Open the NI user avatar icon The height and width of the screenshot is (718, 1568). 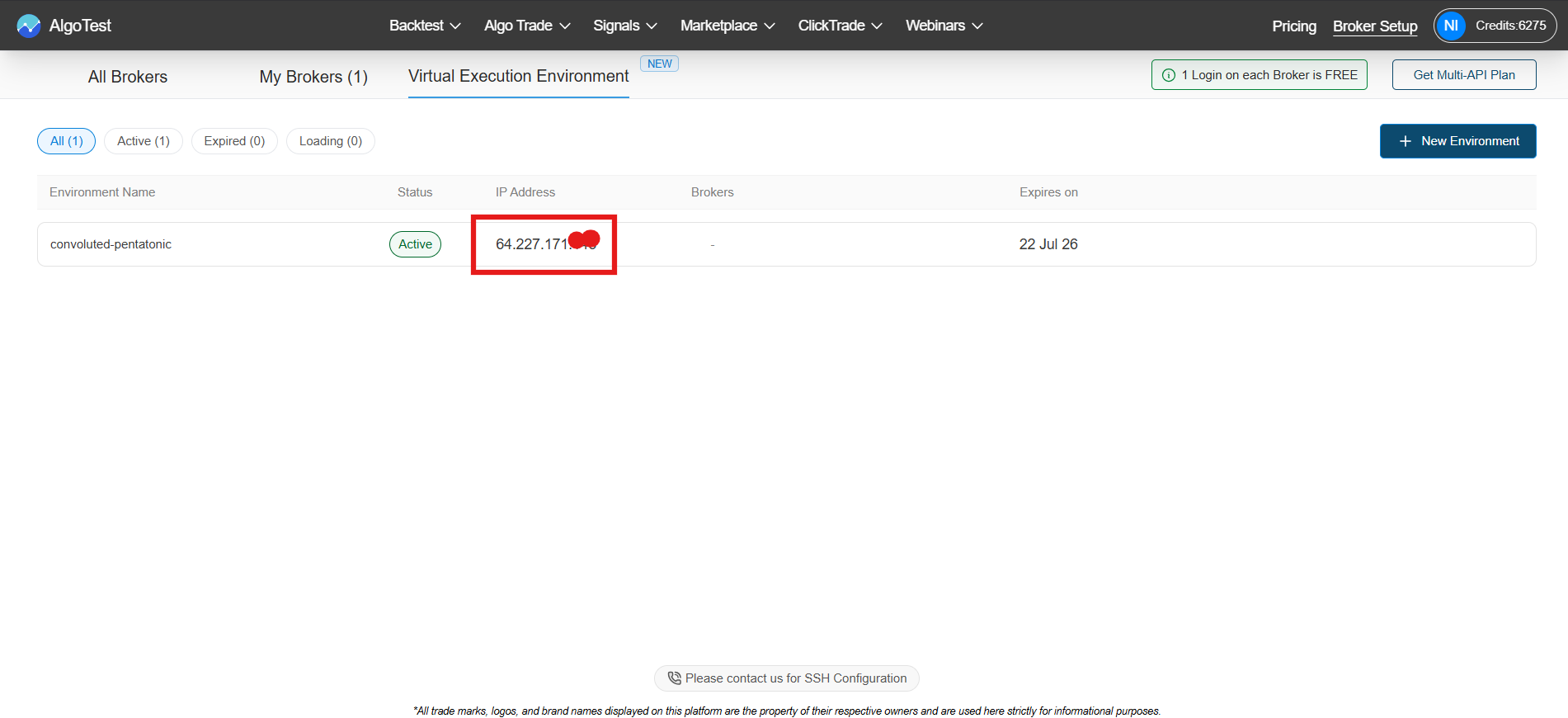click(1451, 26)
